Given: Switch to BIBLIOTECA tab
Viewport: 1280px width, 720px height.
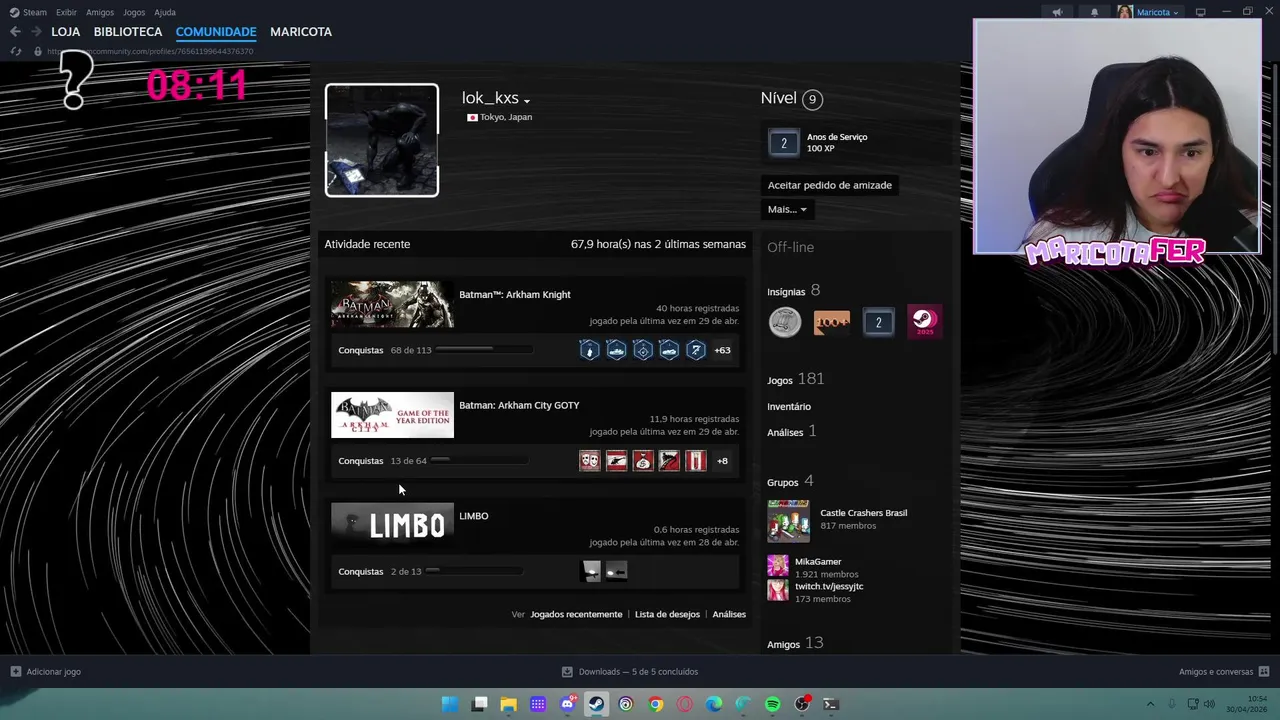Looking at the screenshot, I should 128,32.
